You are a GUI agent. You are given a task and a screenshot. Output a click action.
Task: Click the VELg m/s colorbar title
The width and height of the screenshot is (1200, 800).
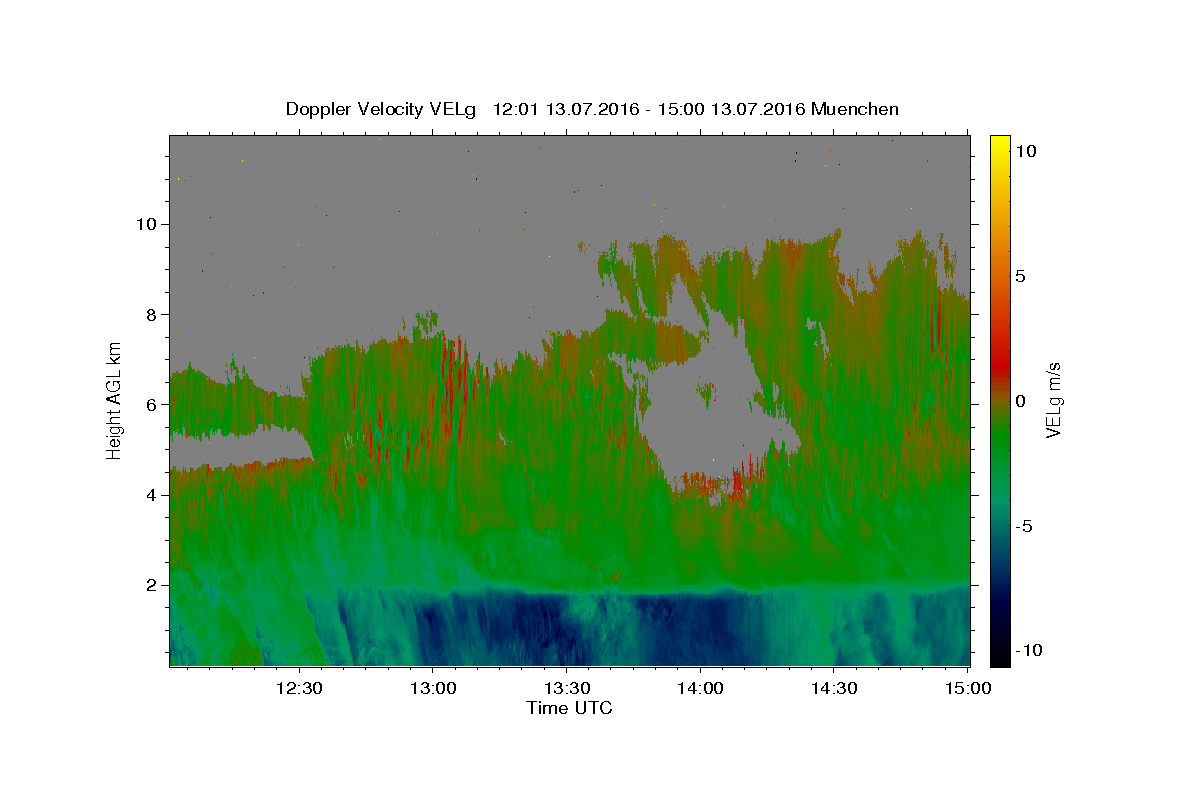point(1053,400)
